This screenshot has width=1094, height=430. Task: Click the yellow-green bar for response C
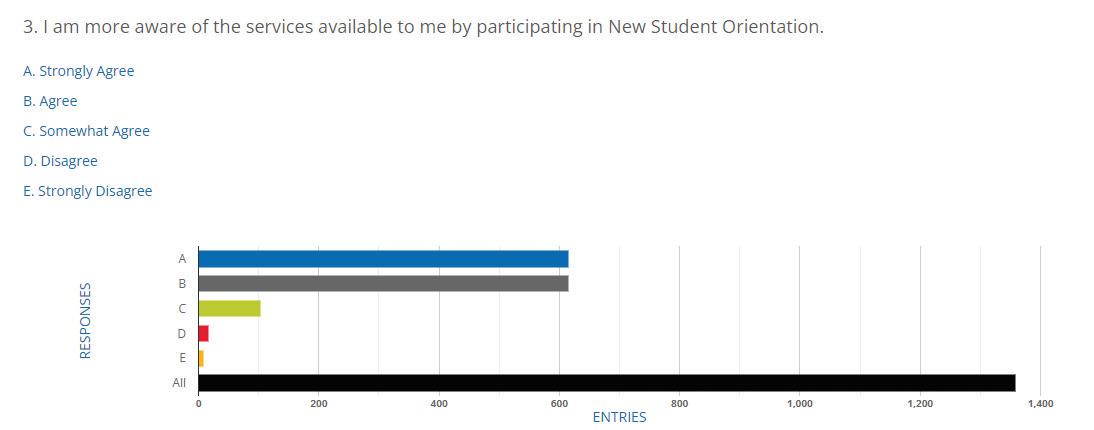point(230,309)
